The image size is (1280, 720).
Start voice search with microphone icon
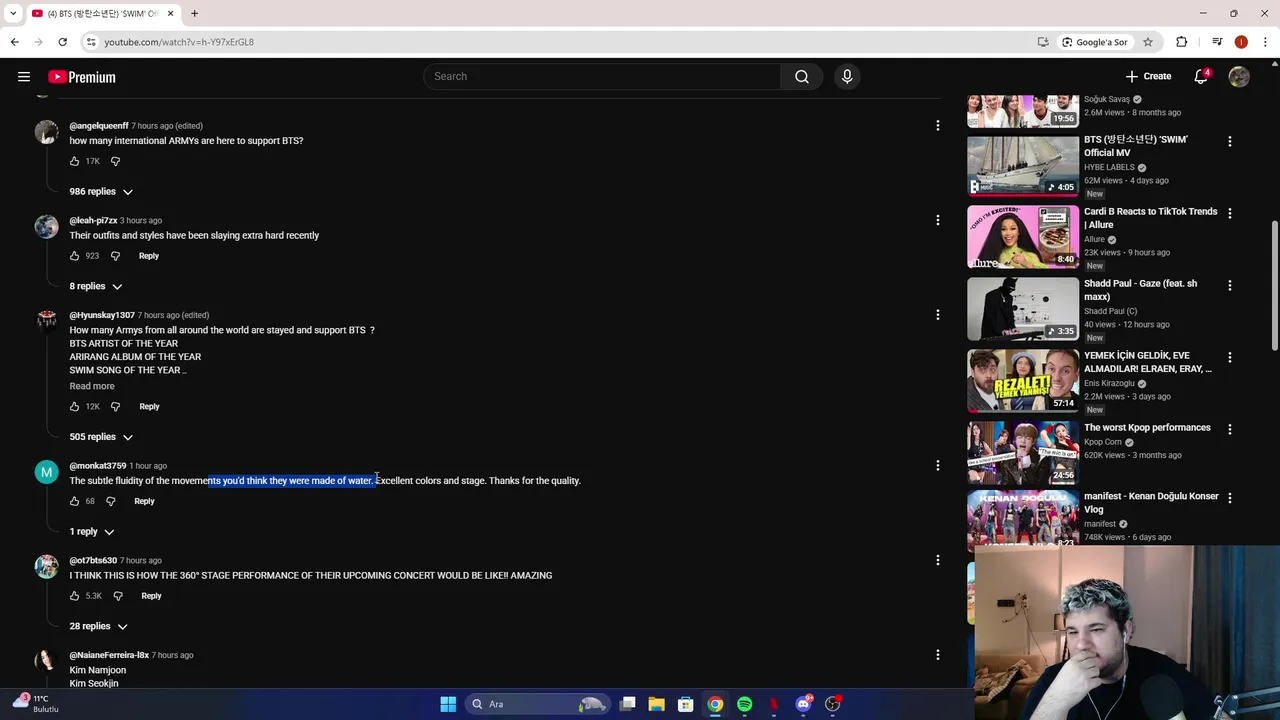(847, 77)
